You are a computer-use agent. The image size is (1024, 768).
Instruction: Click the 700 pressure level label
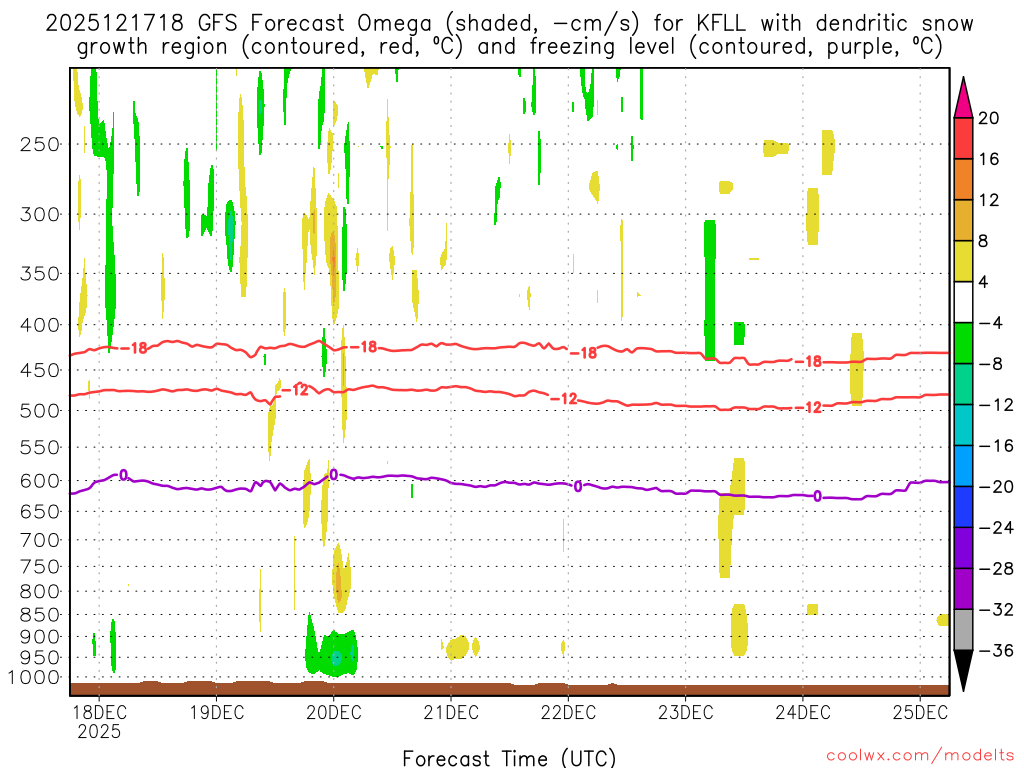pos(40,540)
